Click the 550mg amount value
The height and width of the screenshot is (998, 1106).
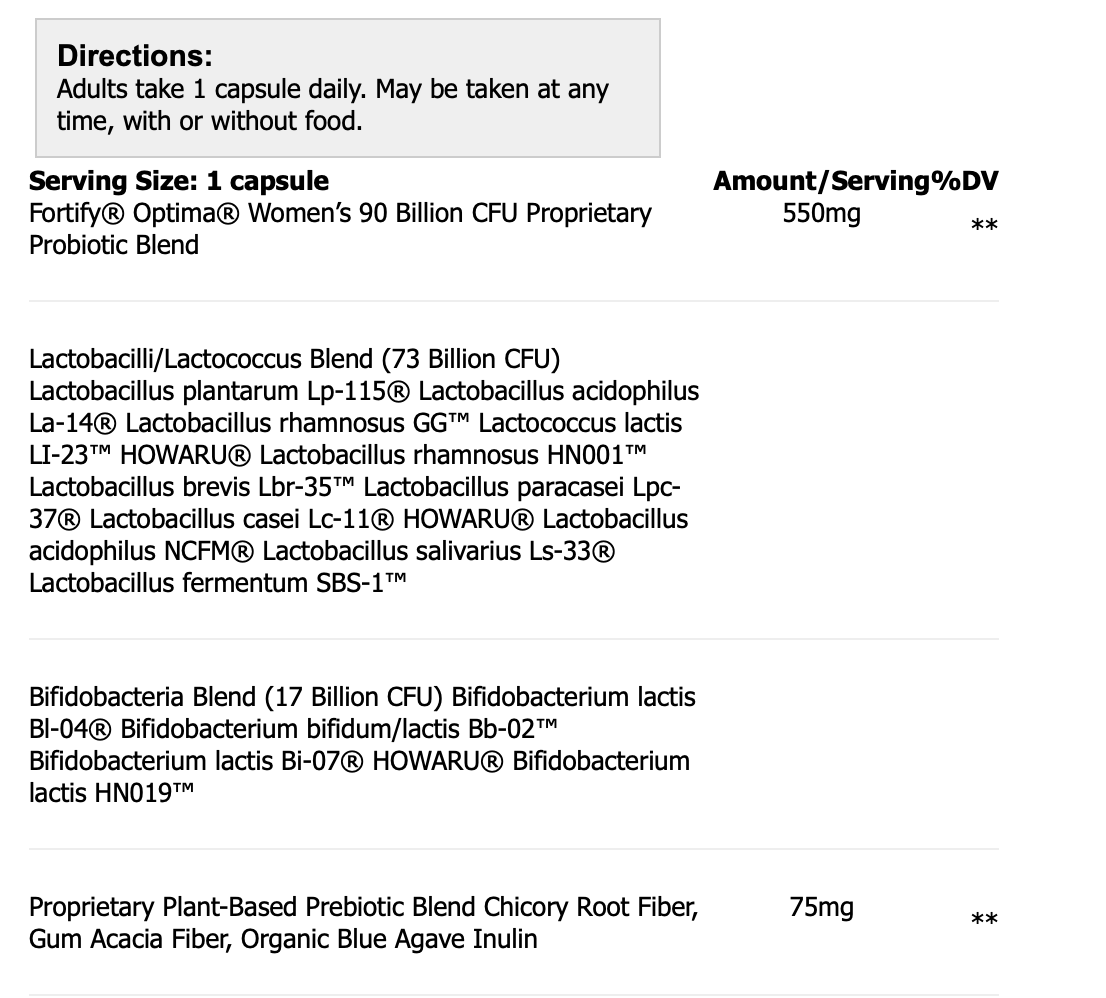click(821, 213)
